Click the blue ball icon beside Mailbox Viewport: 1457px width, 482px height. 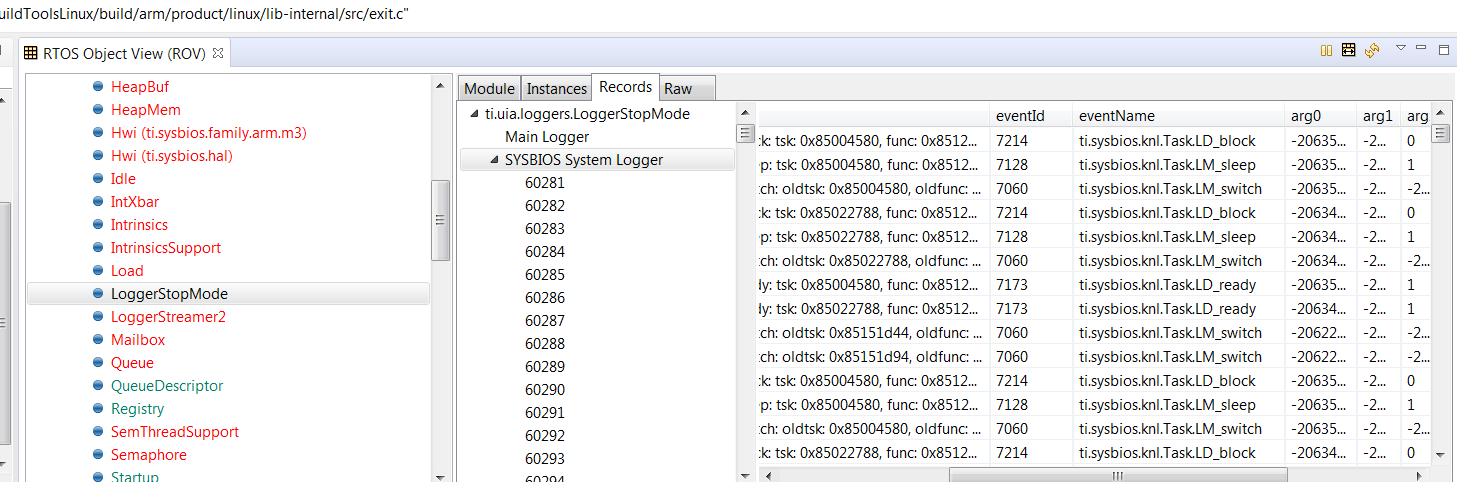(98, 340)
